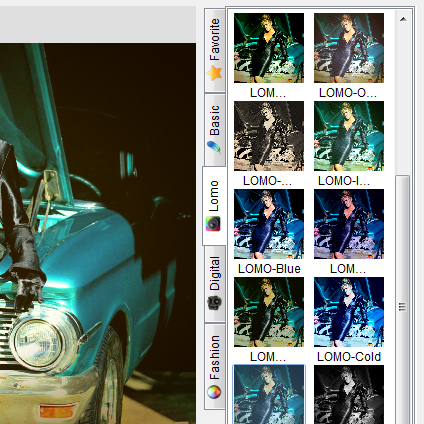Switch to the Fashion tab
424x424 pixels.
215,366
